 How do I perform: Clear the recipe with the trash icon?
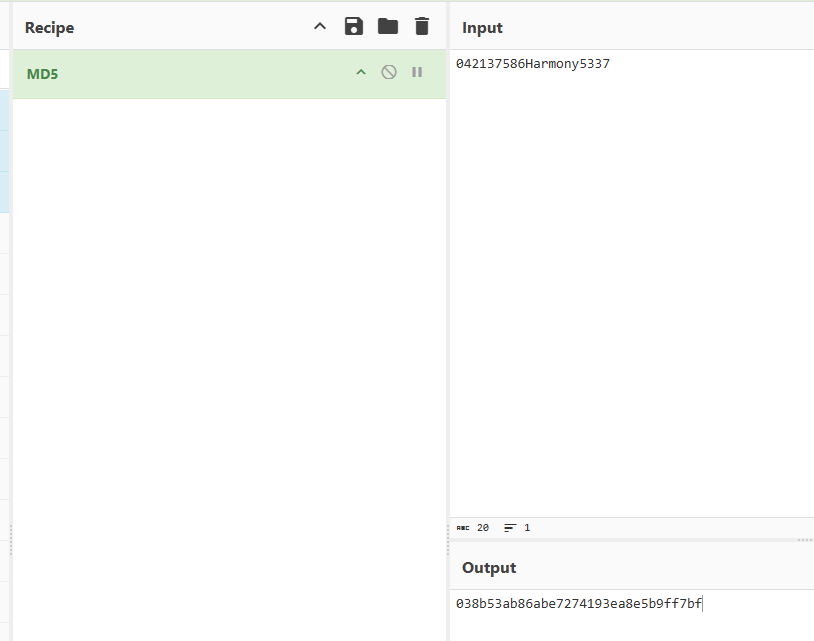(422, 27)
